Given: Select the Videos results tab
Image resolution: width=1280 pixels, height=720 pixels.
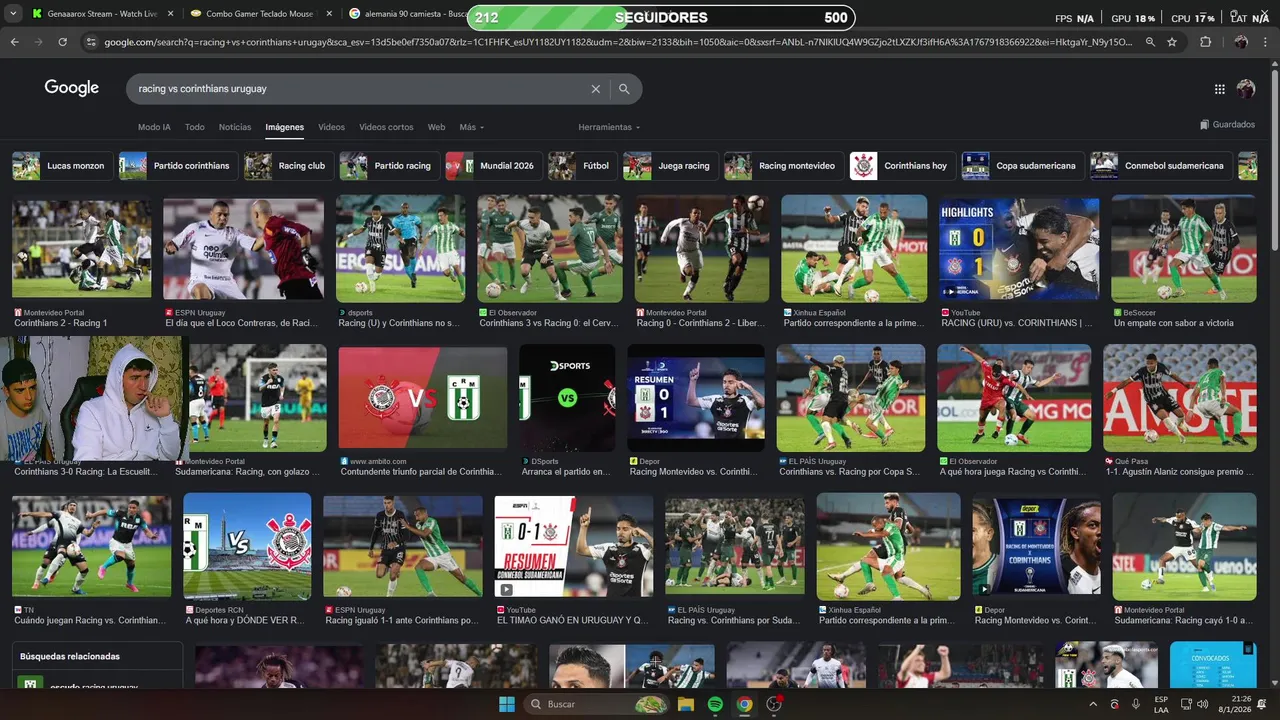Looking at the screenshot, I should point(331,127).
